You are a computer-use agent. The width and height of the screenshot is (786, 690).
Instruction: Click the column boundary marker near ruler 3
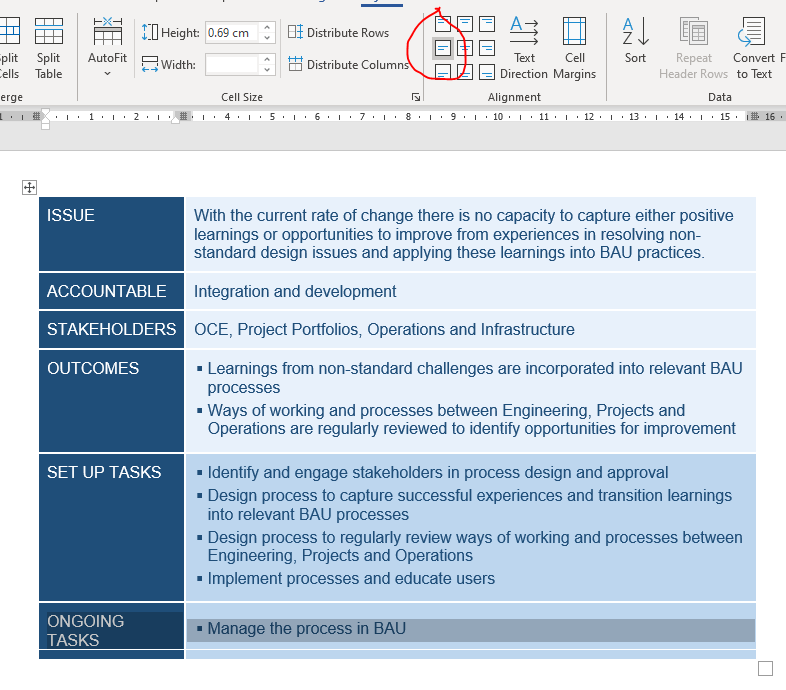pos(184,116)
